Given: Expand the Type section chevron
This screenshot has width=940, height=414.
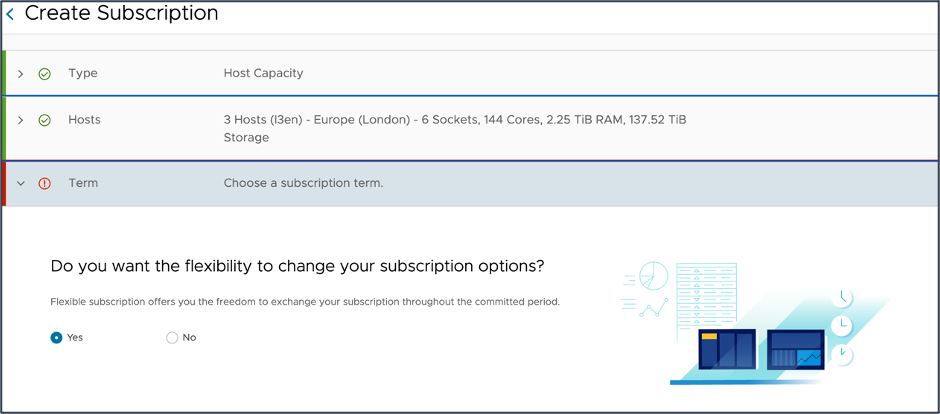Looking at the screenshot, I should 21,74.
